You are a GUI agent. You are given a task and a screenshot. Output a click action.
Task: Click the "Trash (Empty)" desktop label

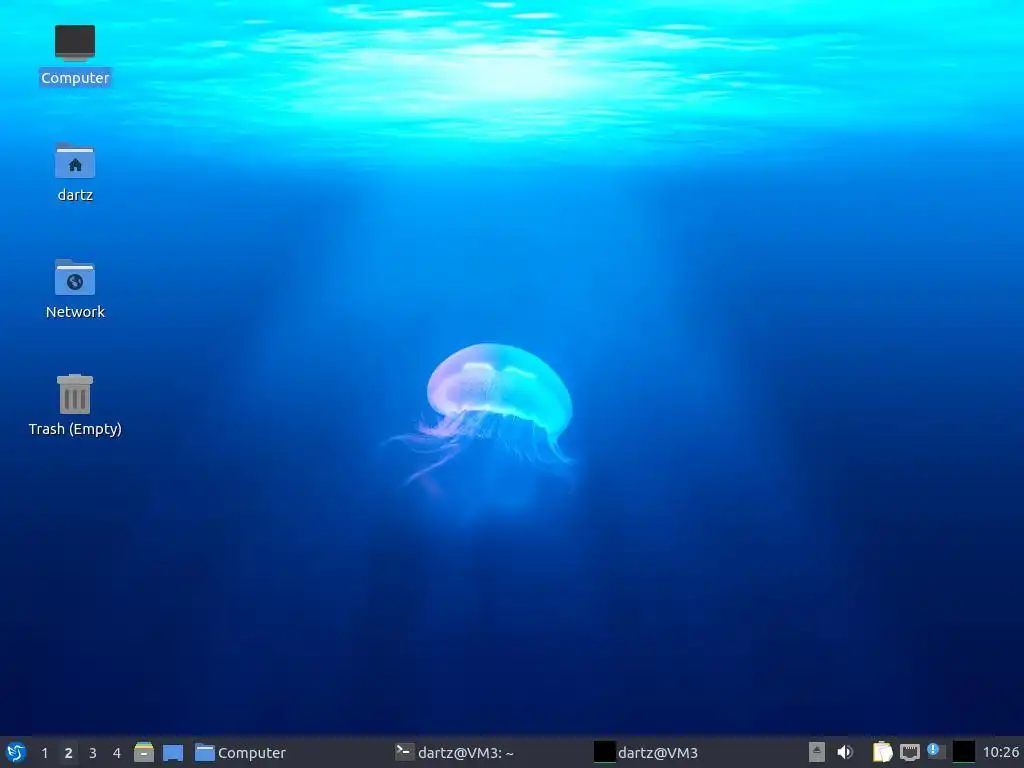tap(75, 429)
